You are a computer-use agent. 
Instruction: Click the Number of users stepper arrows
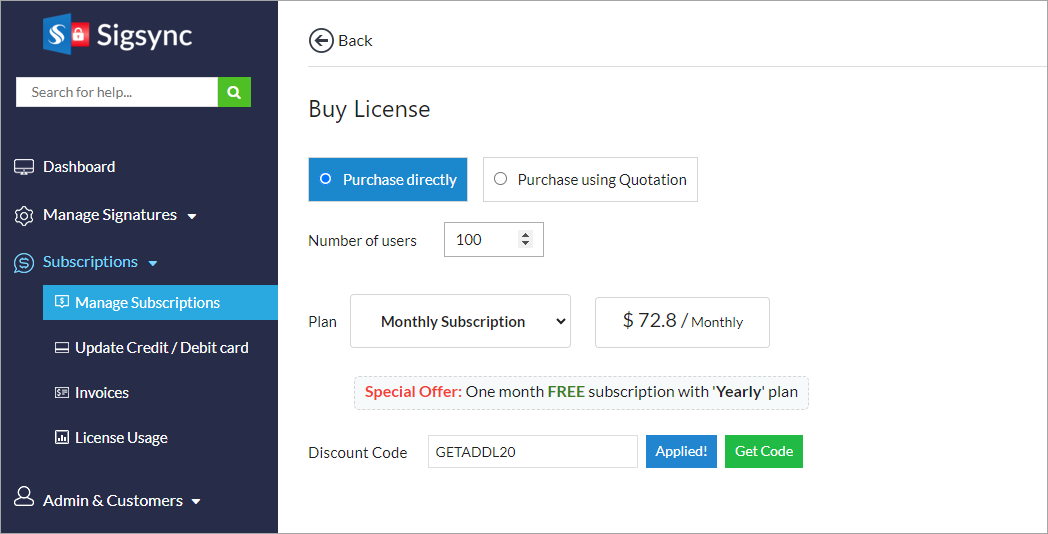[526, 239]
